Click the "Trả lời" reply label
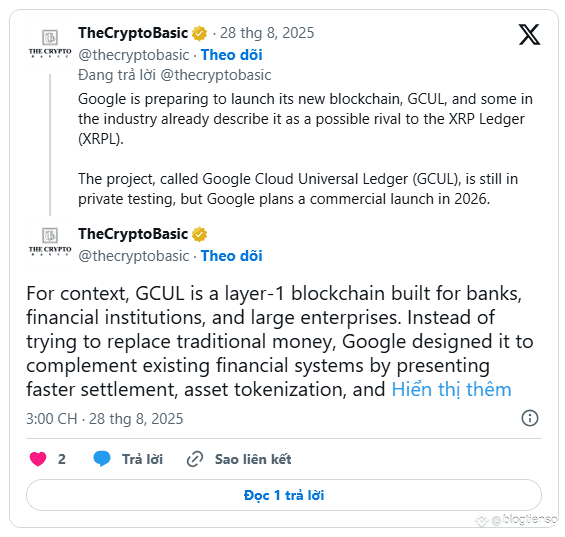This screenshot has width=565, height=537. [143, 459]
